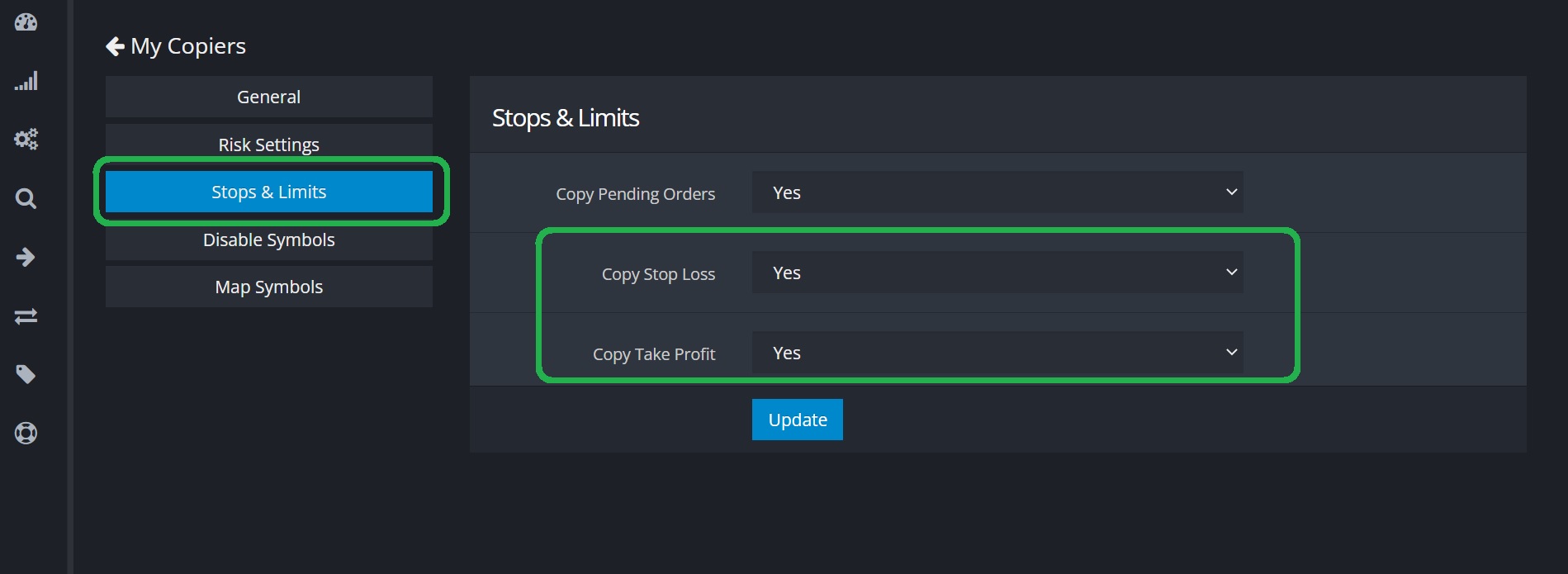Viewport: 1568px width, 574px height.
Task: Switch to the General tab
Action: pos(268,97)
